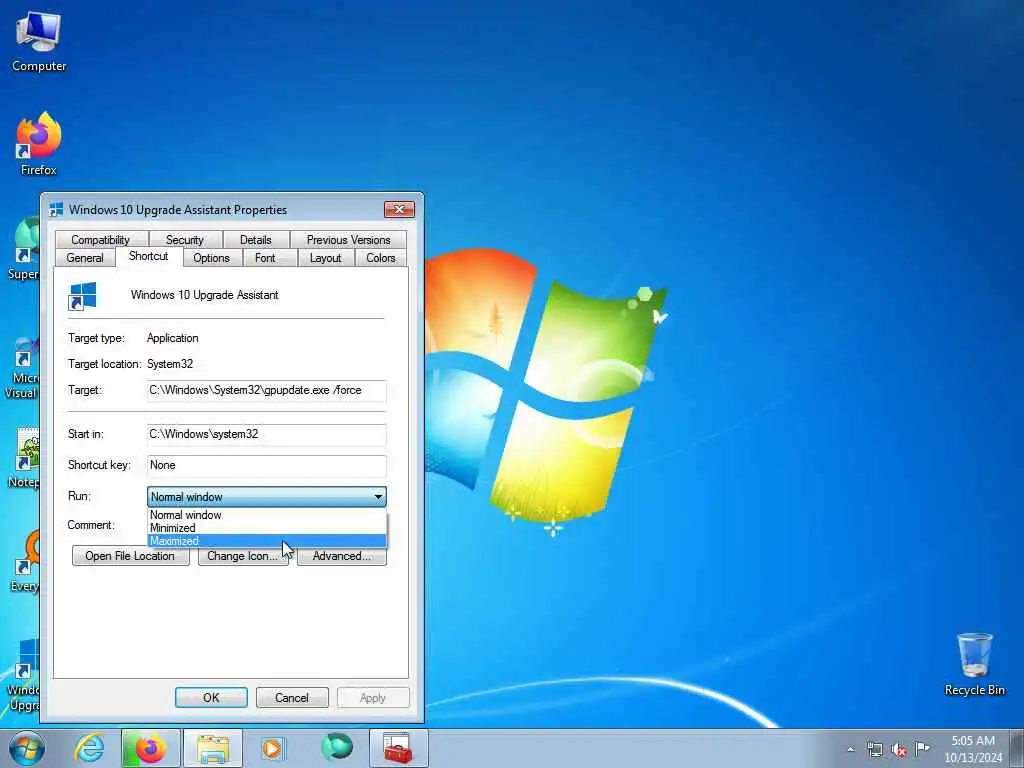
Task: Select the Windows Upgrade desktop shortcut
Action: [23, 675]
